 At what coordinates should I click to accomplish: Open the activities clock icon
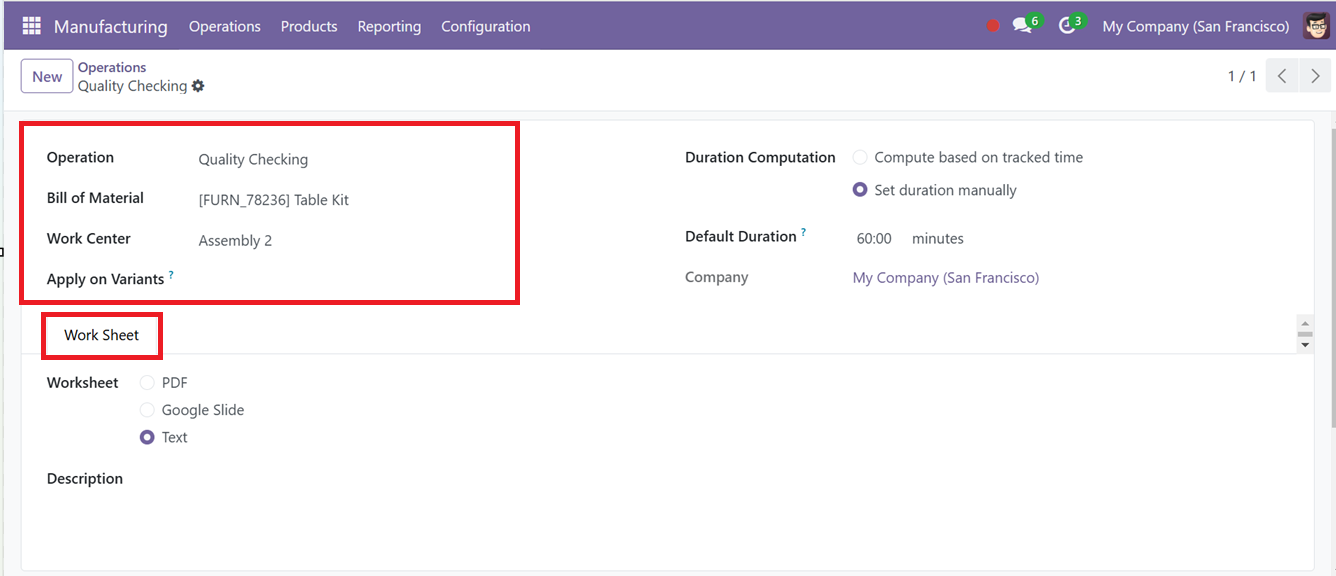(x=1067, y=26)
